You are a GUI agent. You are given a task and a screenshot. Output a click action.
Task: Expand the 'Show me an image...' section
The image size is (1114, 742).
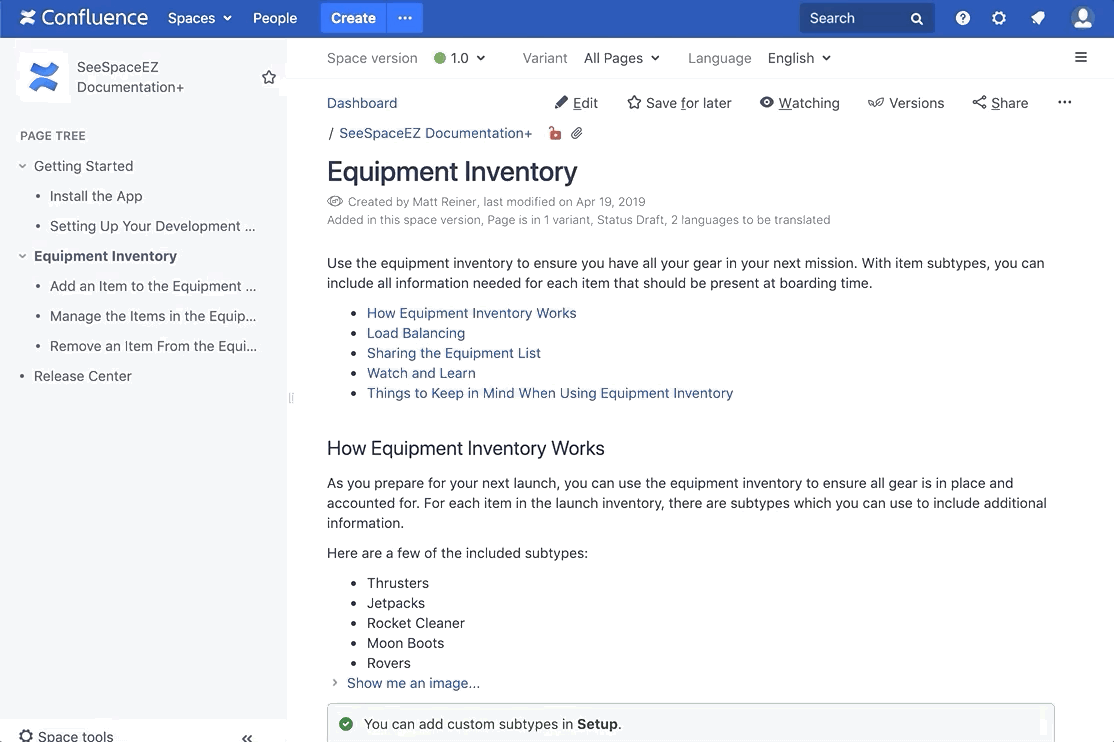(x=412, y=683)
